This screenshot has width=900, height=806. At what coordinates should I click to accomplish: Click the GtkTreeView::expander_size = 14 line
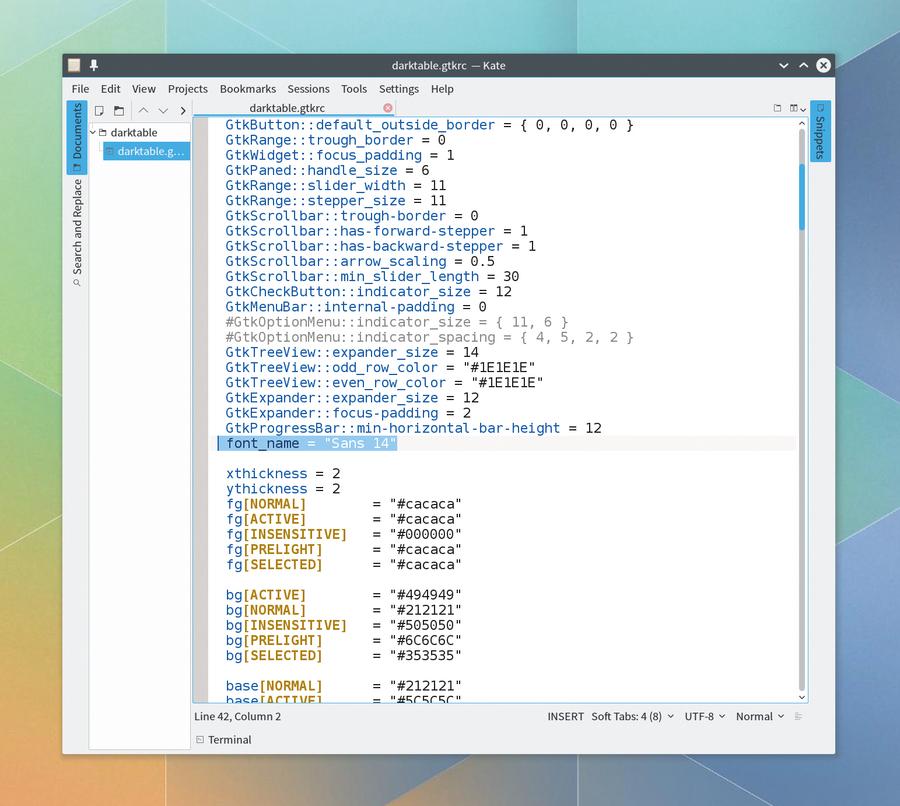pyautogui.click(x=352, y=352)
